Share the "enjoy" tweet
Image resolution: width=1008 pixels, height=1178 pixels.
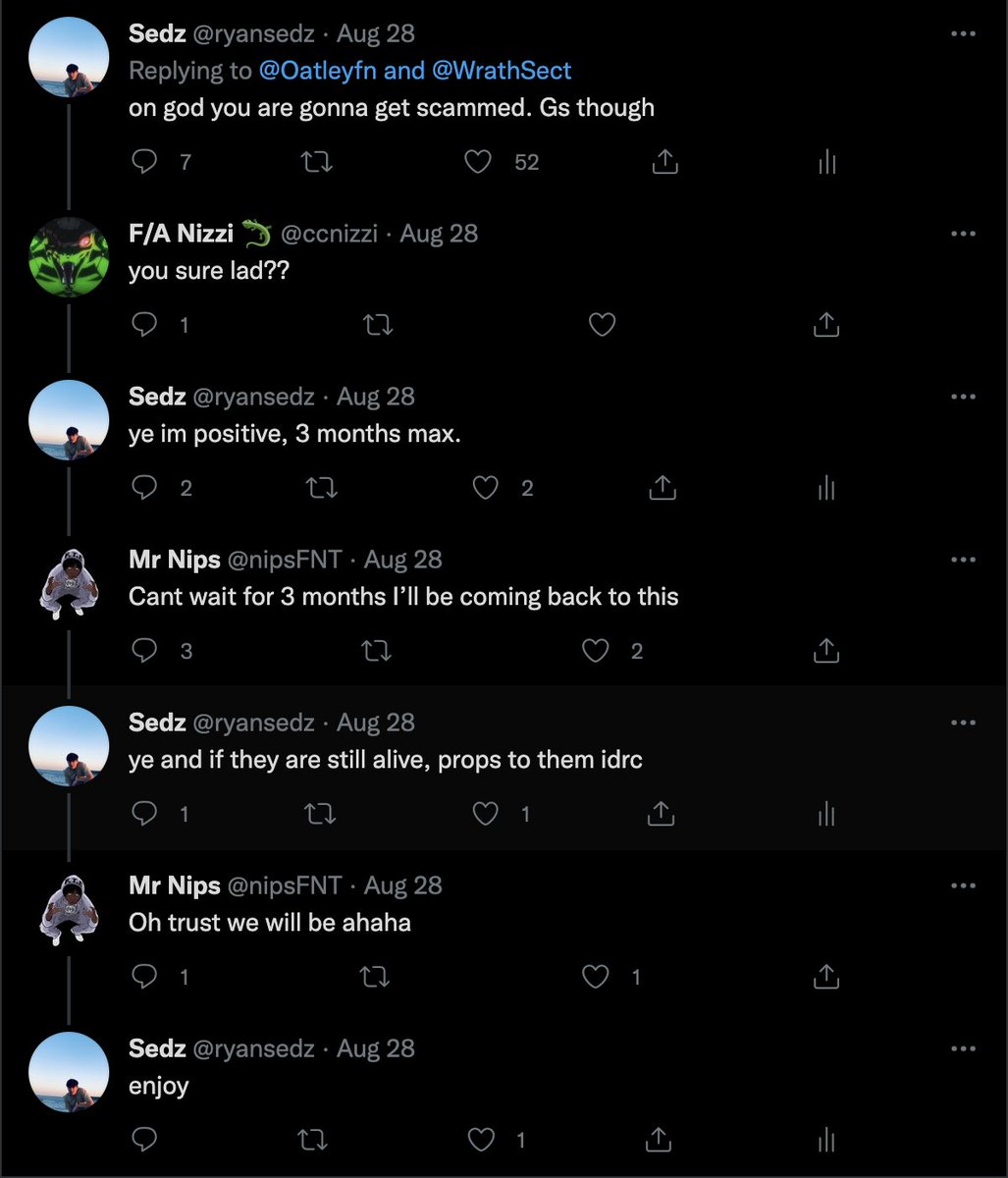point(663,1140)
